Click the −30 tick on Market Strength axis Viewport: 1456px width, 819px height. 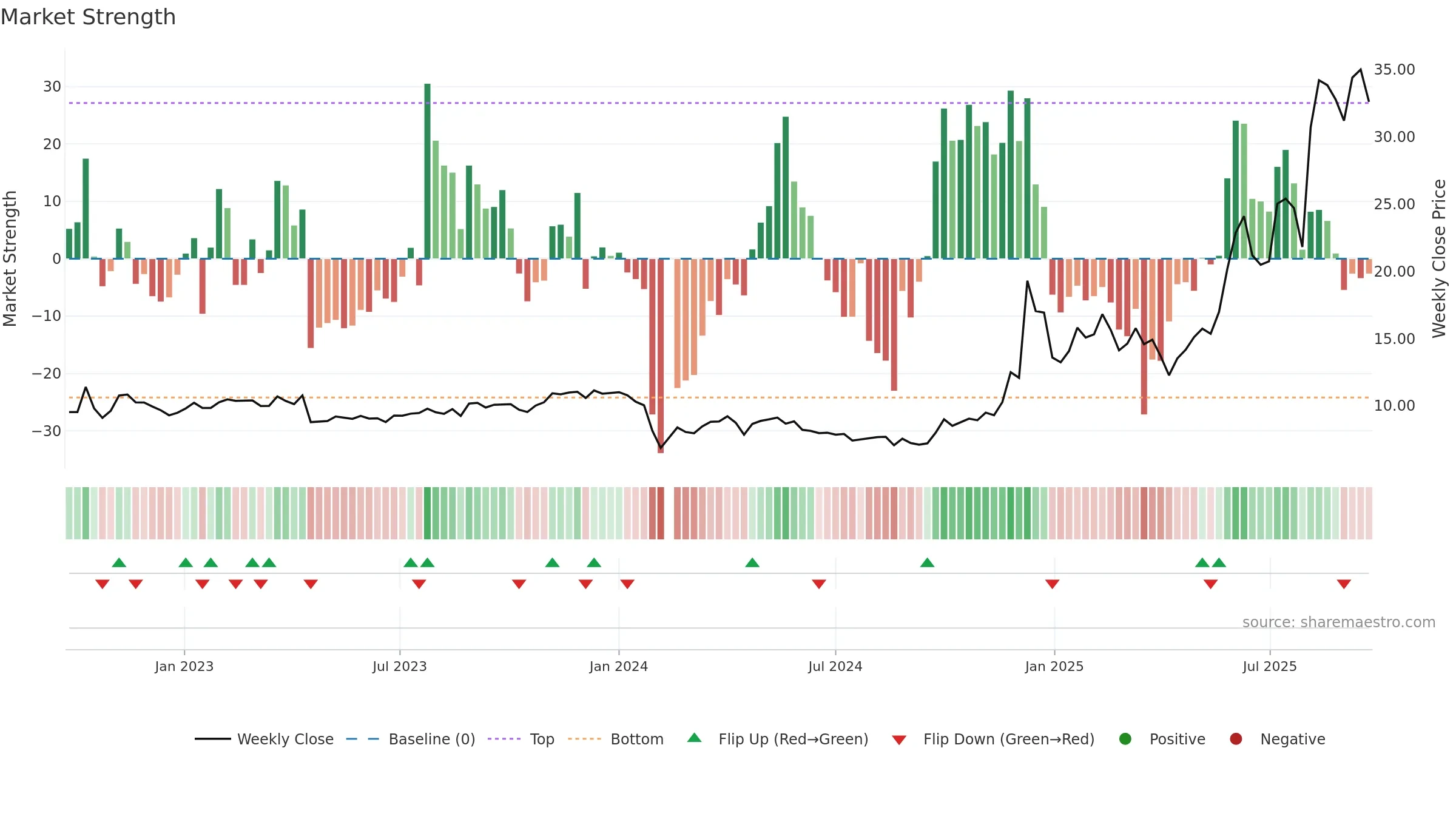pos(47,431)
